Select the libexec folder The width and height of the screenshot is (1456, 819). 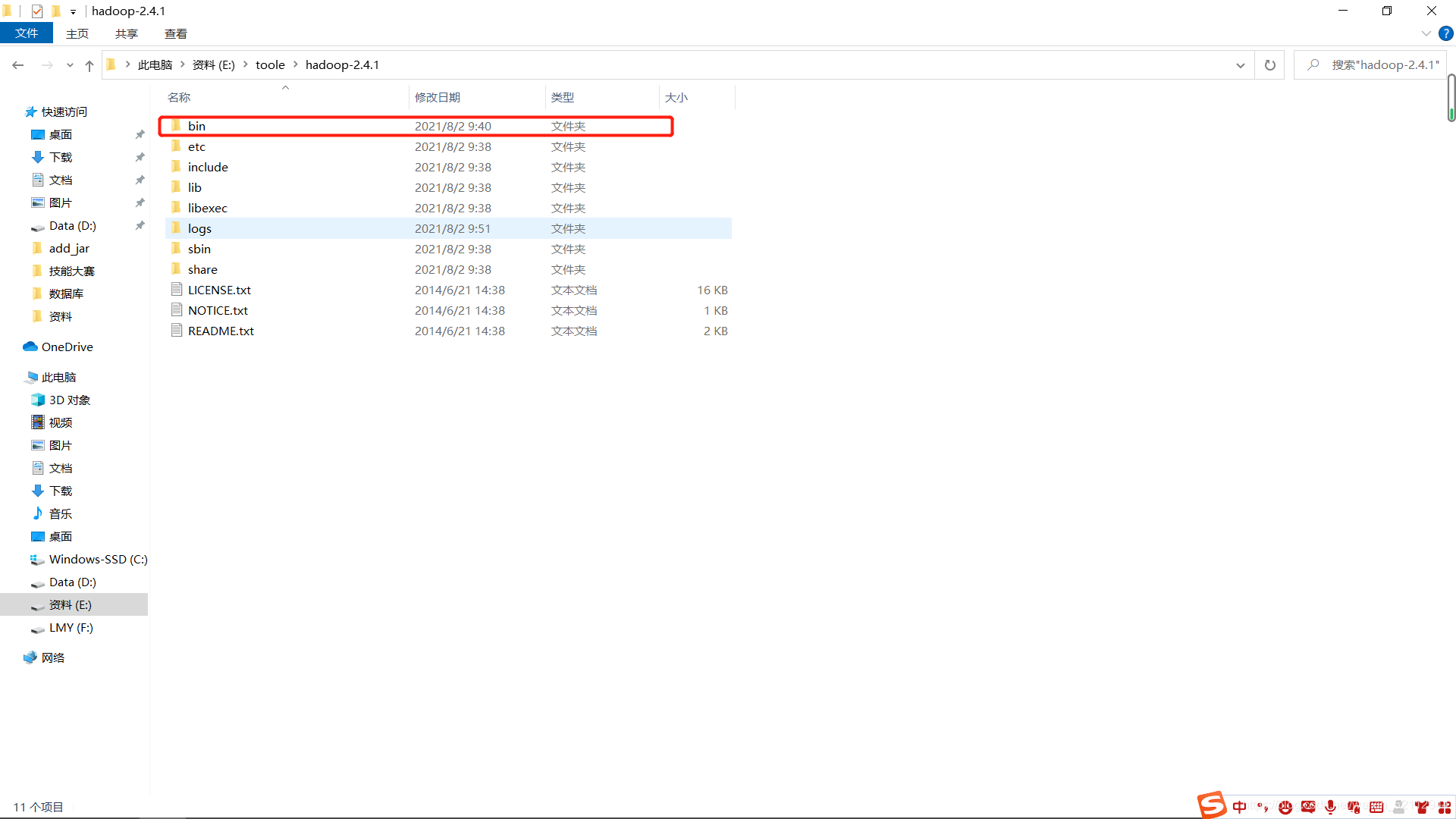point(448,208)
